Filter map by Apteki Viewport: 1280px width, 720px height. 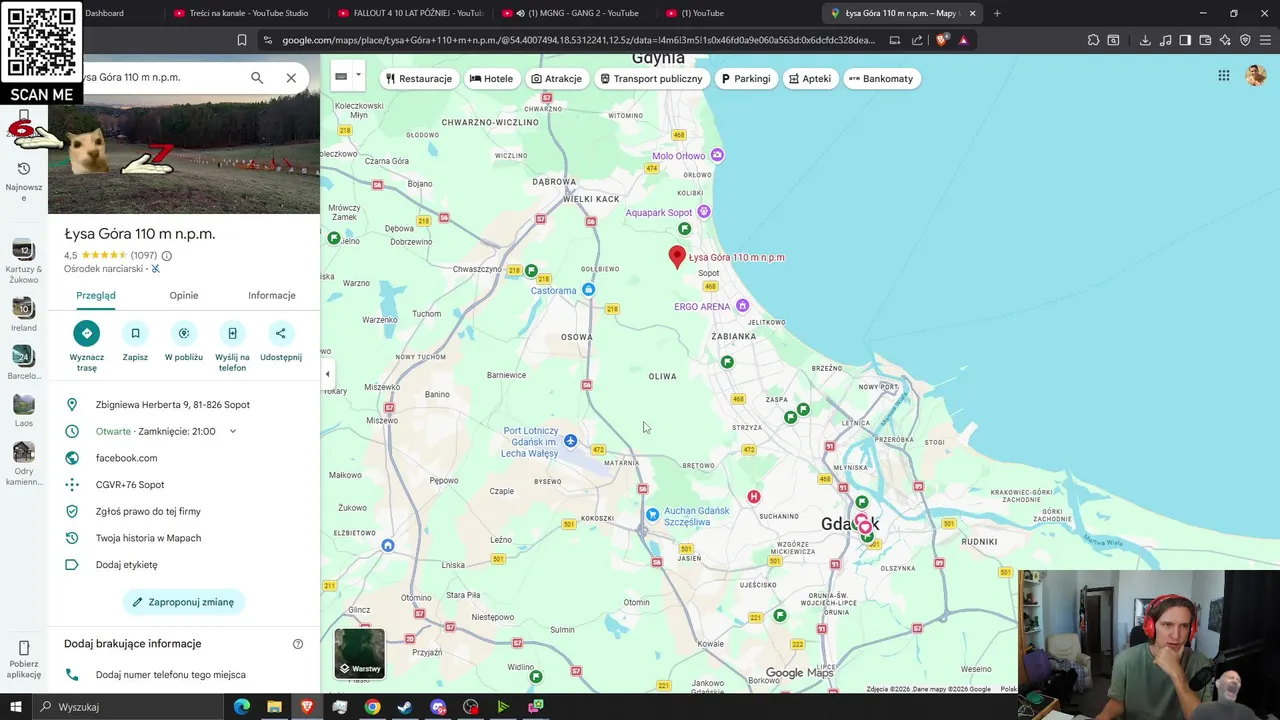[810, 78]
